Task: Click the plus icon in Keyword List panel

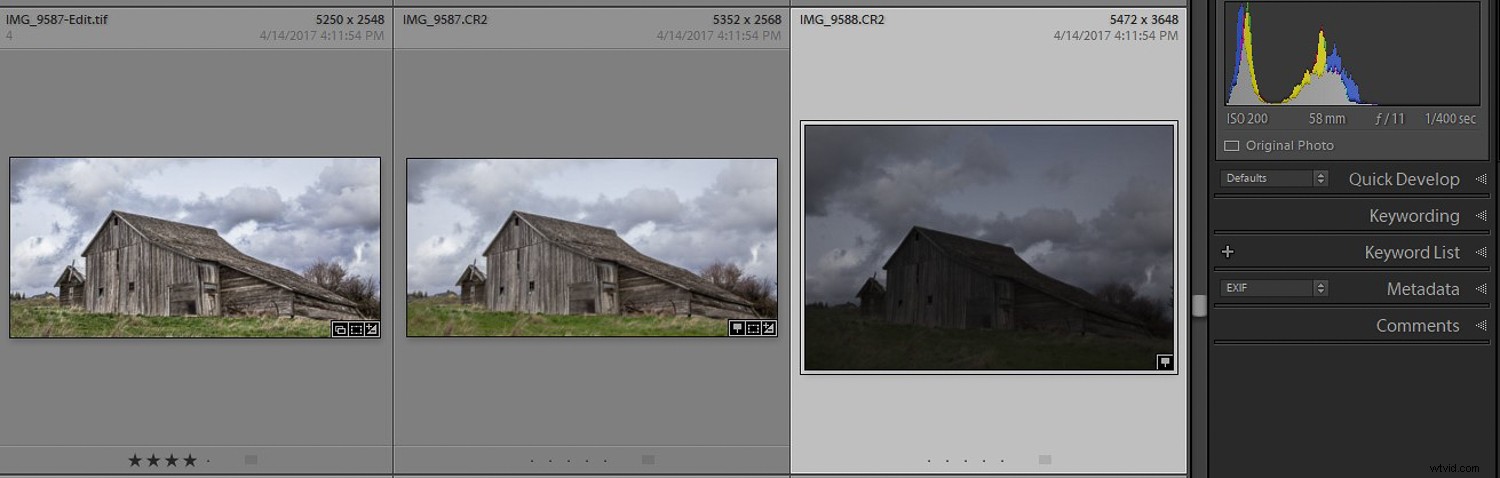Action: [x=1228, y=252]
